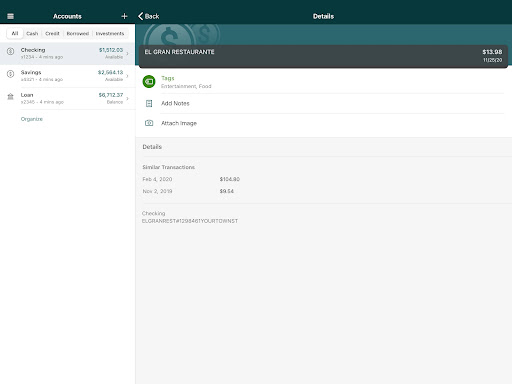Open the Nov 2, 2019 similar transaction
Viewport: 512px width, 384px height.
point(188,191)
